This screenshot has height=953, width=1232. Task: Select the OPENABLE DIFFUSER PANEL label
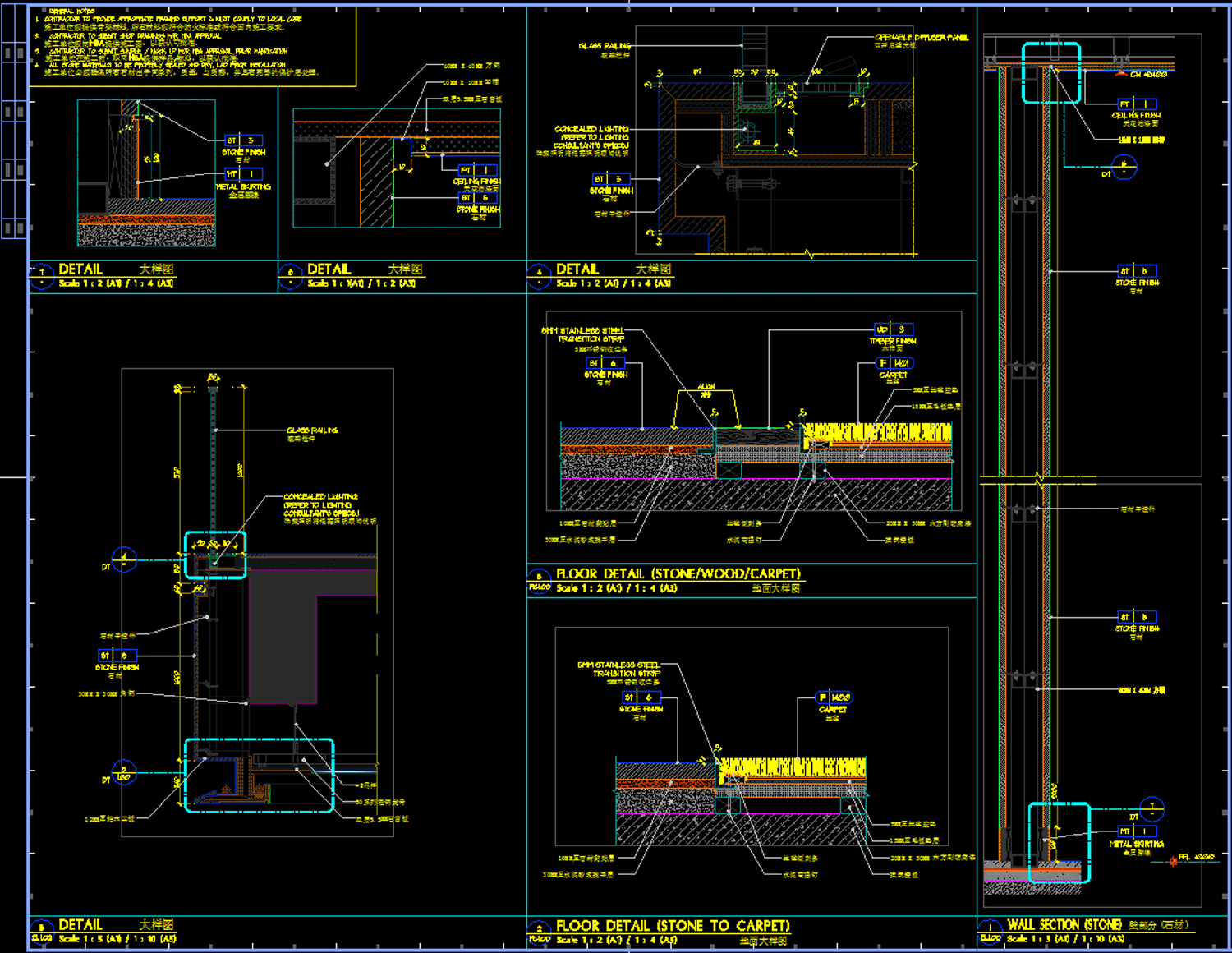[x=921, y=38]
